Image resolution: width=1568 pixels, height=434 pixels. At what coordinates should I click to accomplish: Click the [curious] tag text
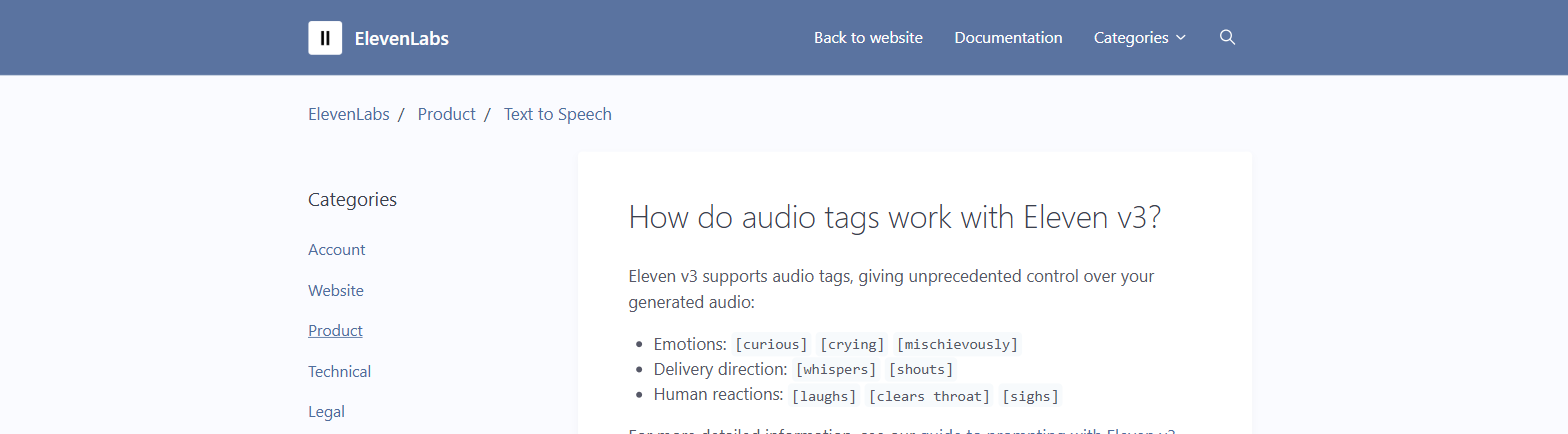point(771,344)
